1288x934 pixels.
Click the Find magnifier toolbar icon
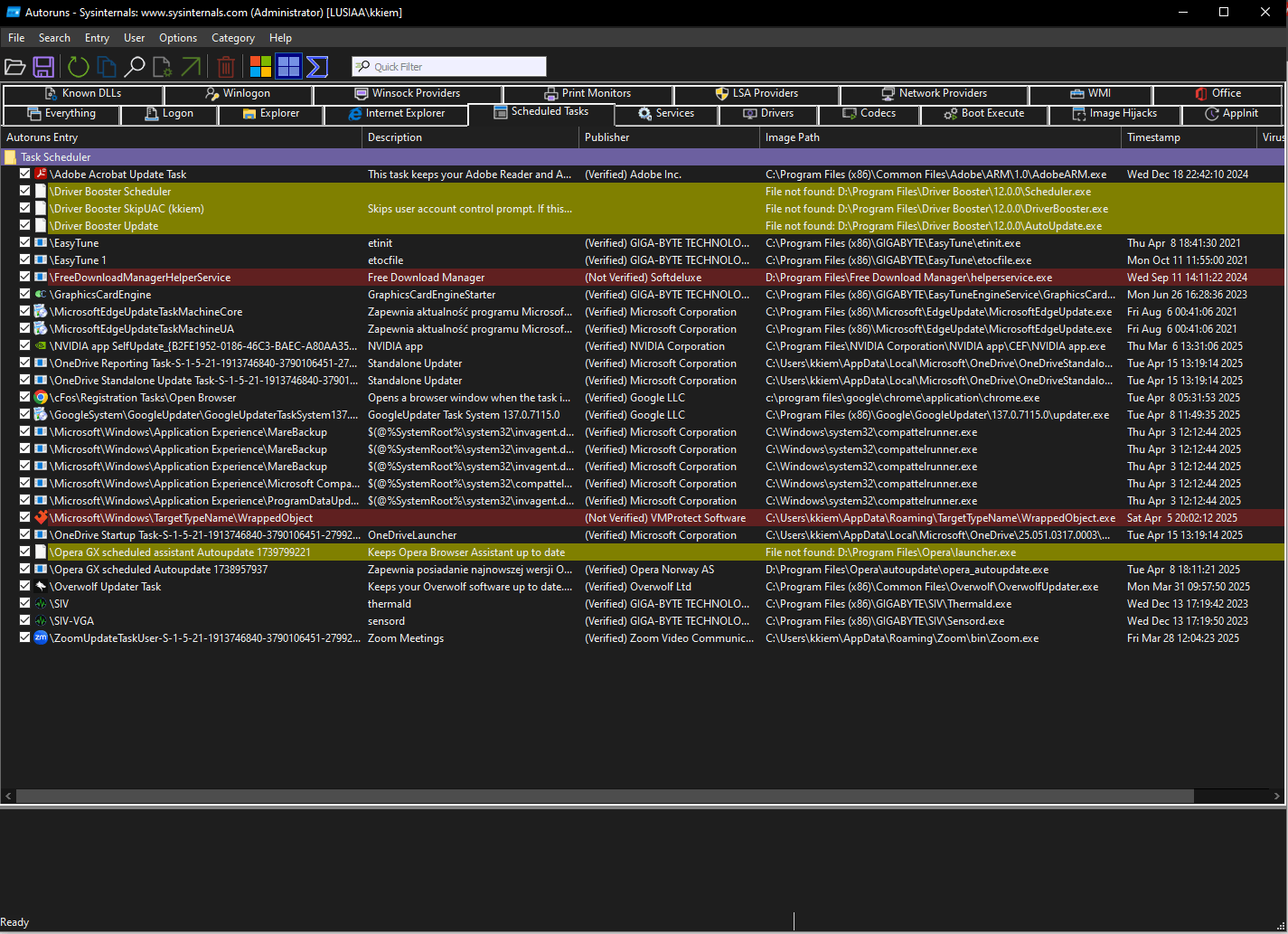(135, 66)
